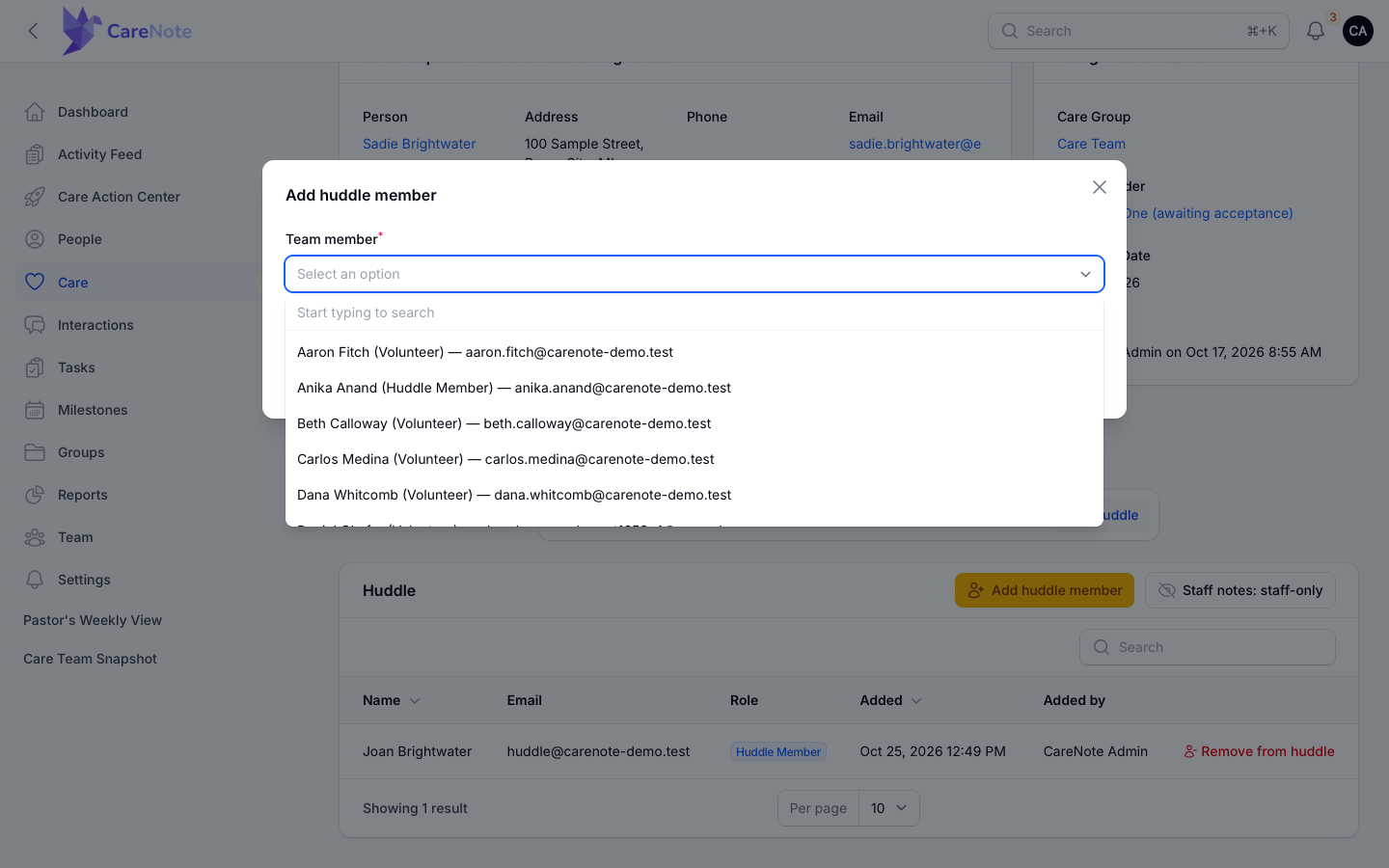The height and width of the screenshot is (868, 1389).
Task: Open Care Team Snapshot link
Action: [x=90, y=659]
